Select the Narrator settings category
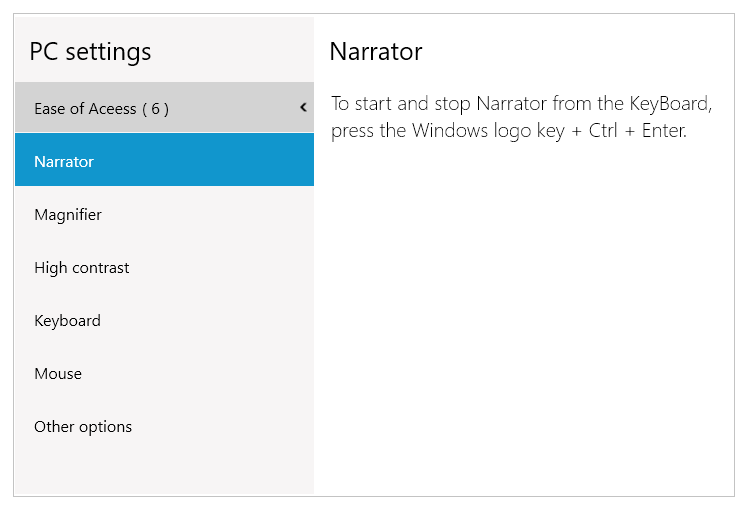This screenshot has width=746, height=505. 64,161
